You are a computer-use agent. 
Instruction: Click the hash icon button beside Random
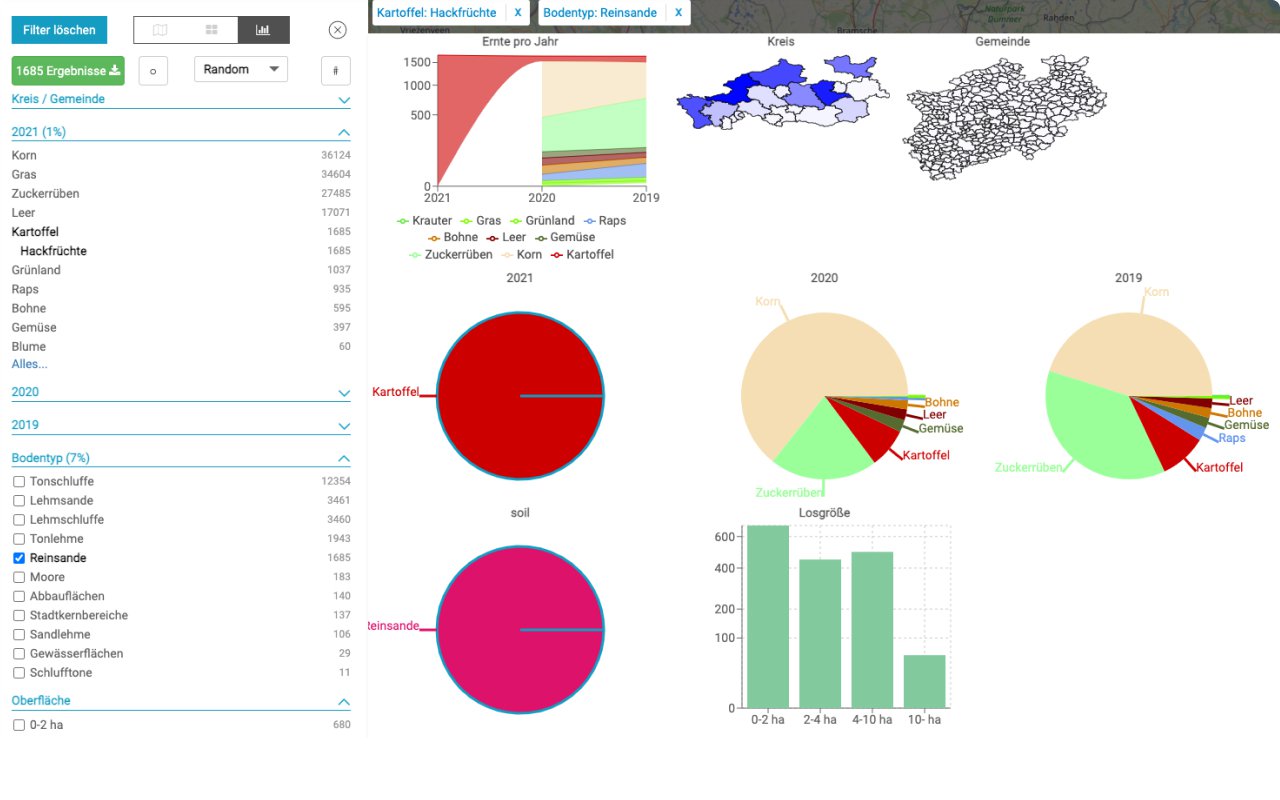[336, 71]
